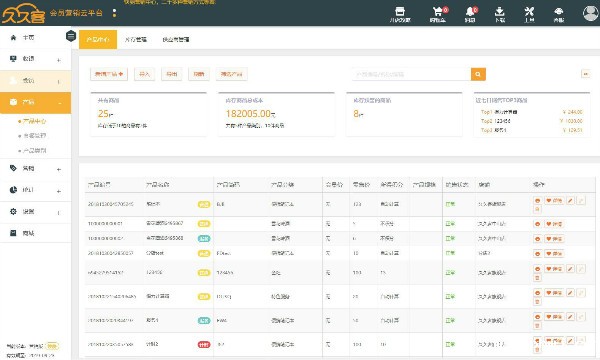Select the middle sub-item under the product menu
The height and width of the screenshot is (360, 600).
(x=34, y=136)
